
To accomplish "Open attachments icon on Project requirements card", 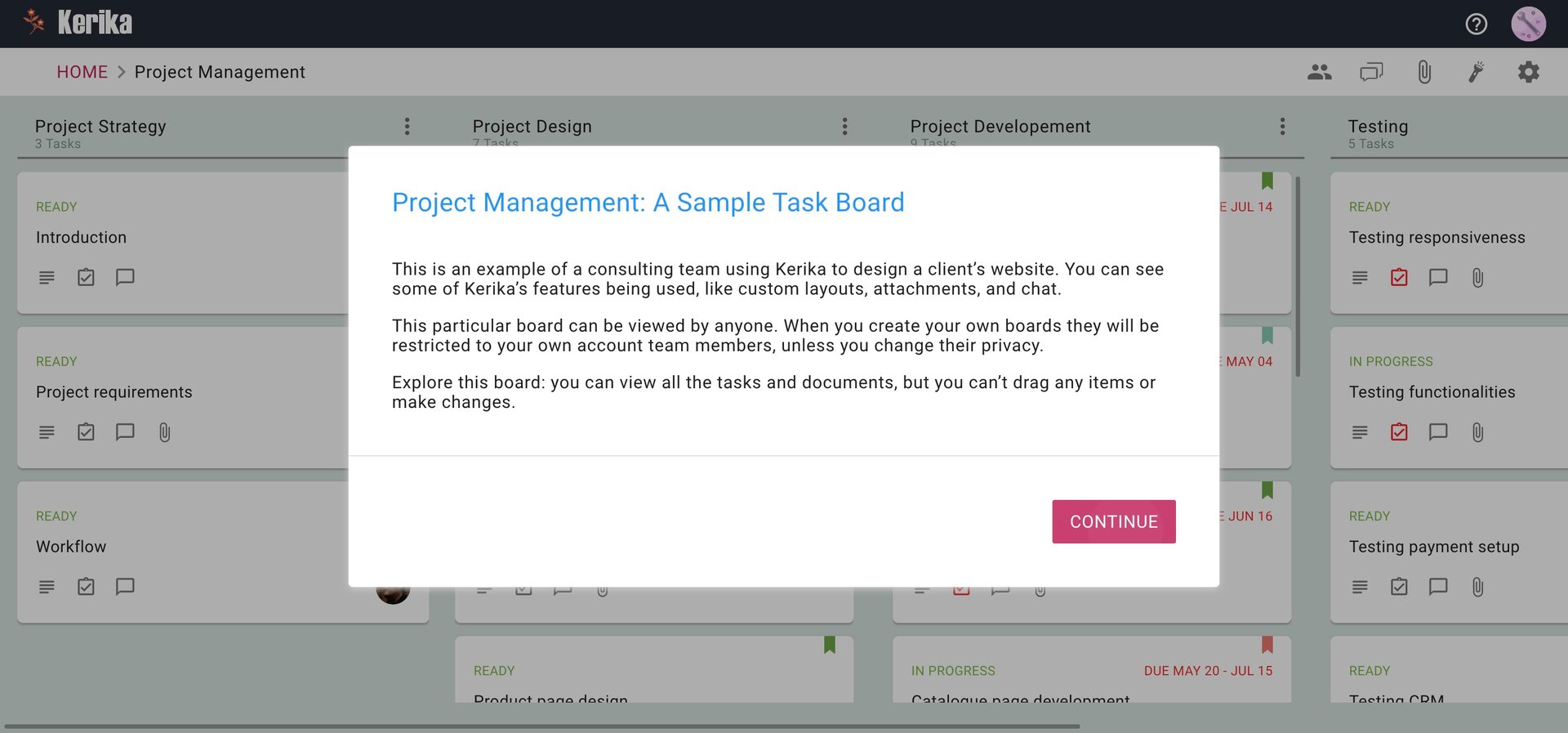I will coord(164,432).
